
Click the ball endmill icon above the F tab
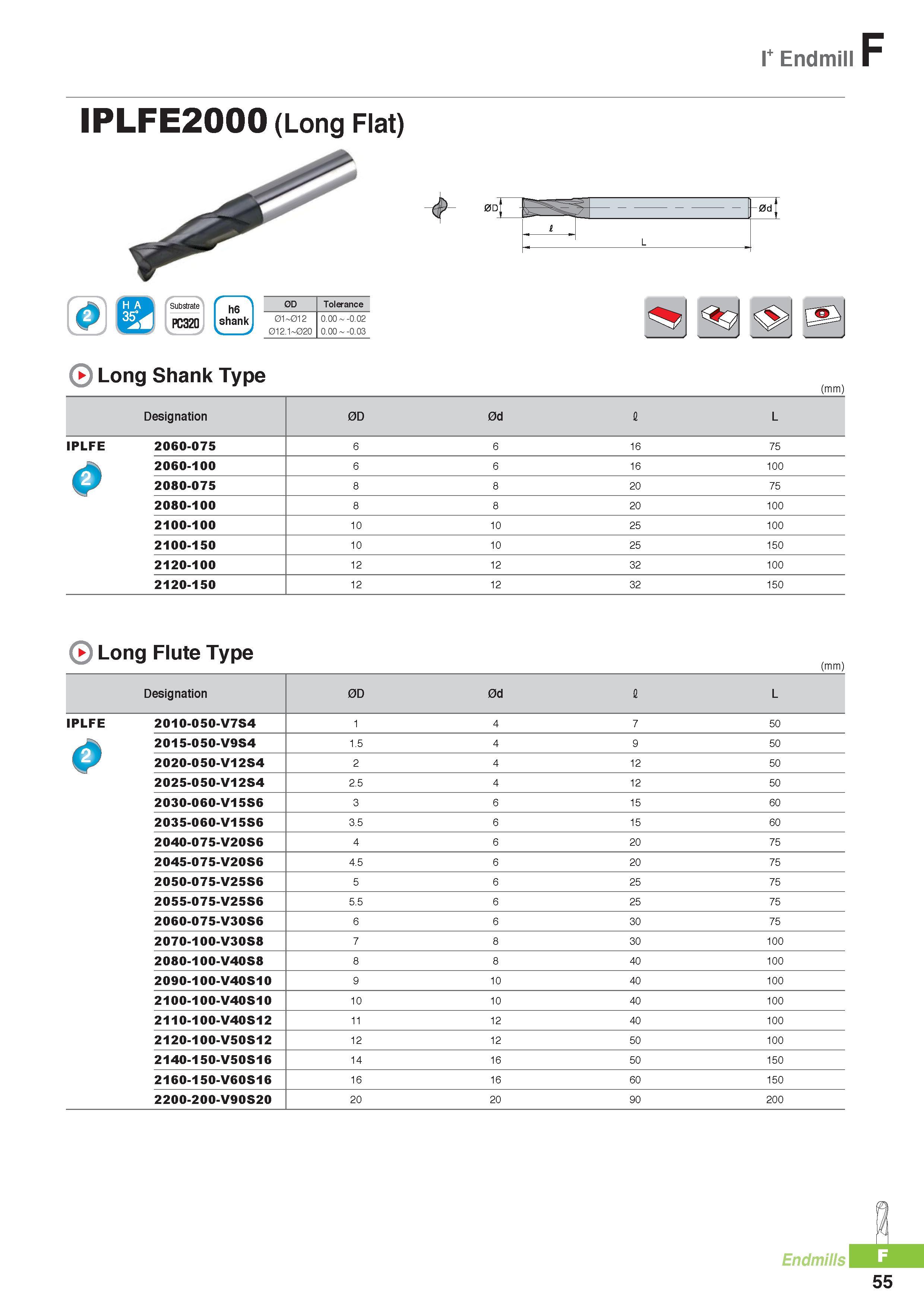coord(882,1223)
